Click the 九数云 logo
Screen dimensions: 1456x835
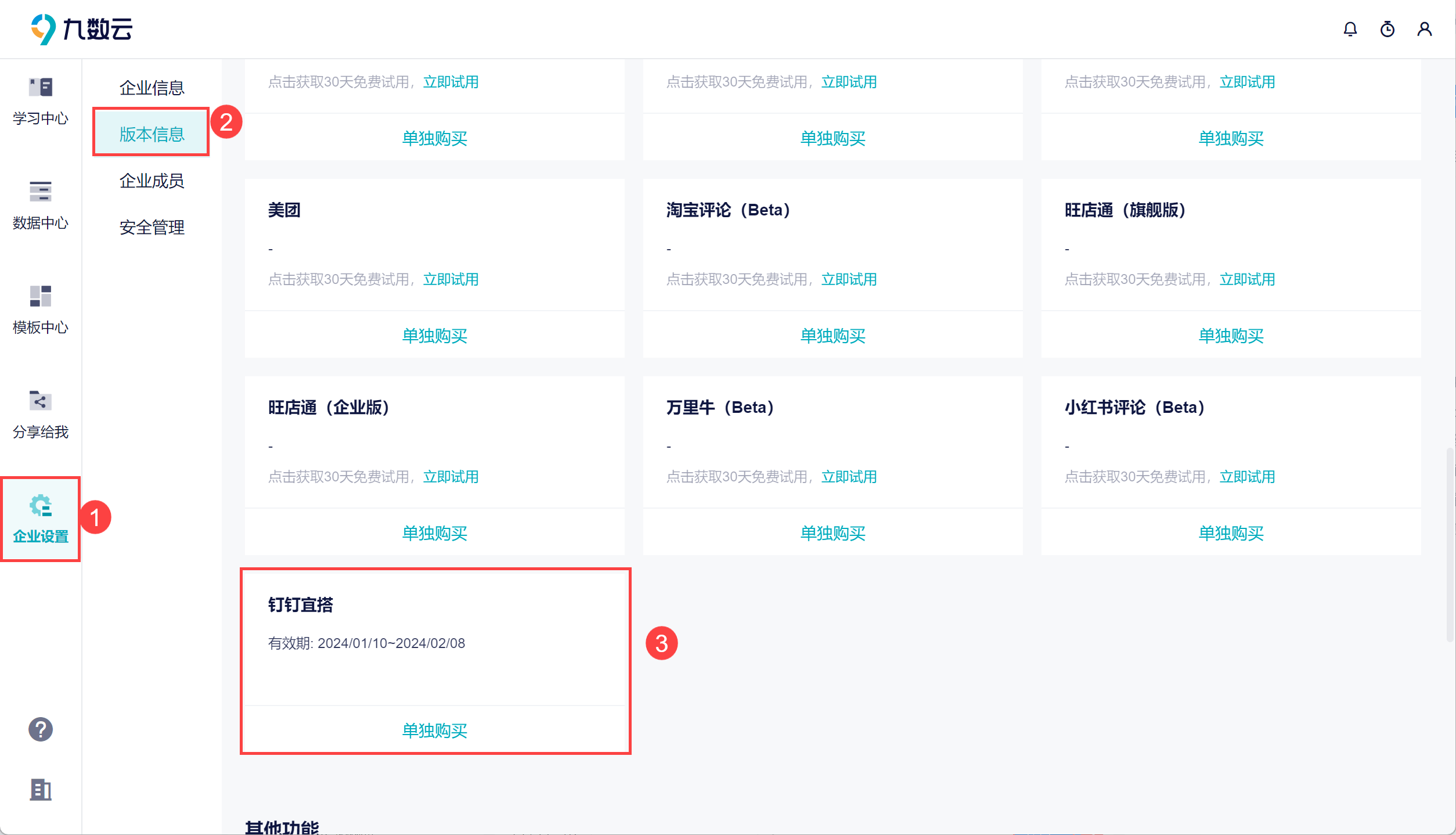tap(81, 29)
